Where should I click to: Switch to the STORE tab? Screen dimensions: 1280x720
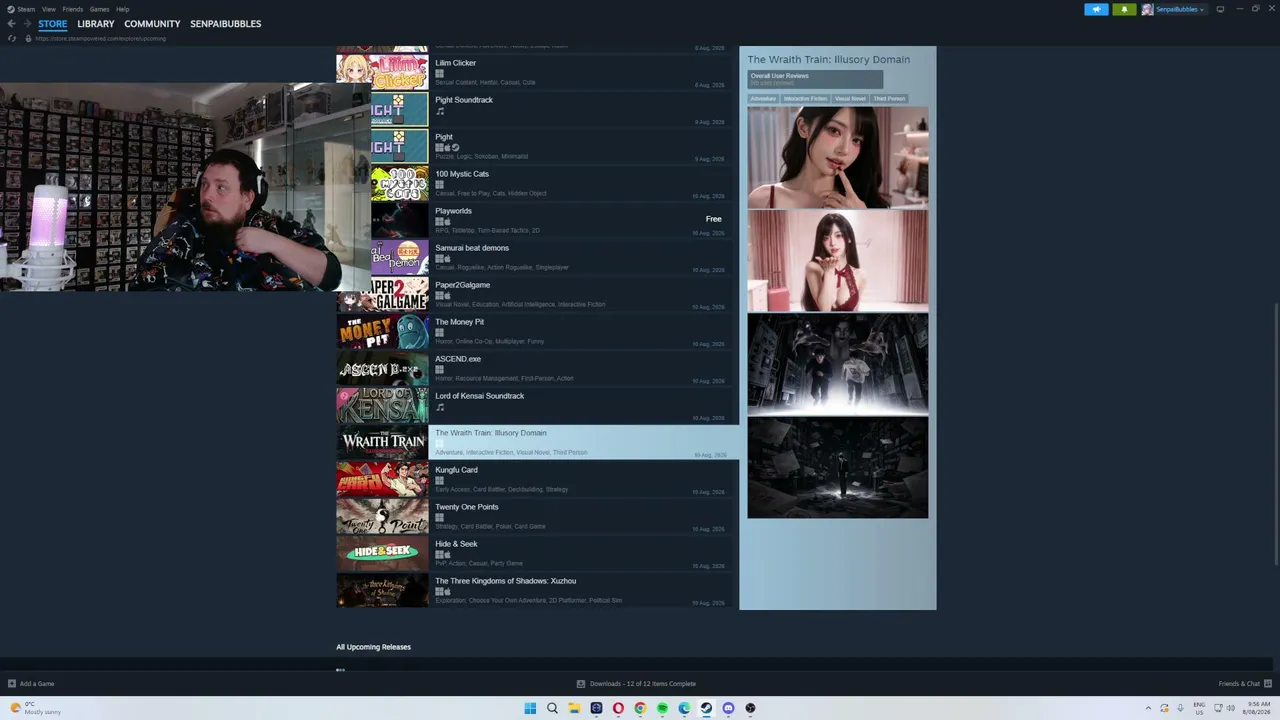53,24
